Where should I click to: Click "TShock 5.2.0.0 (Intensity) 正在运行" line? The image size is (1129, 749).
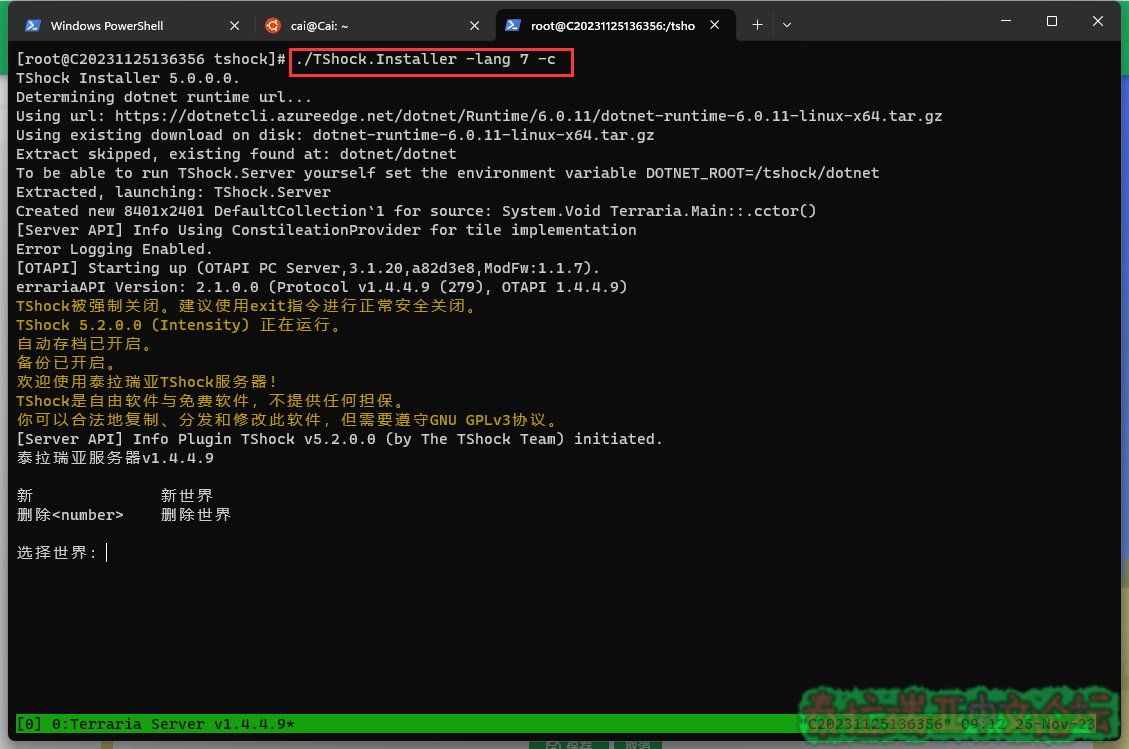point(179,325)
